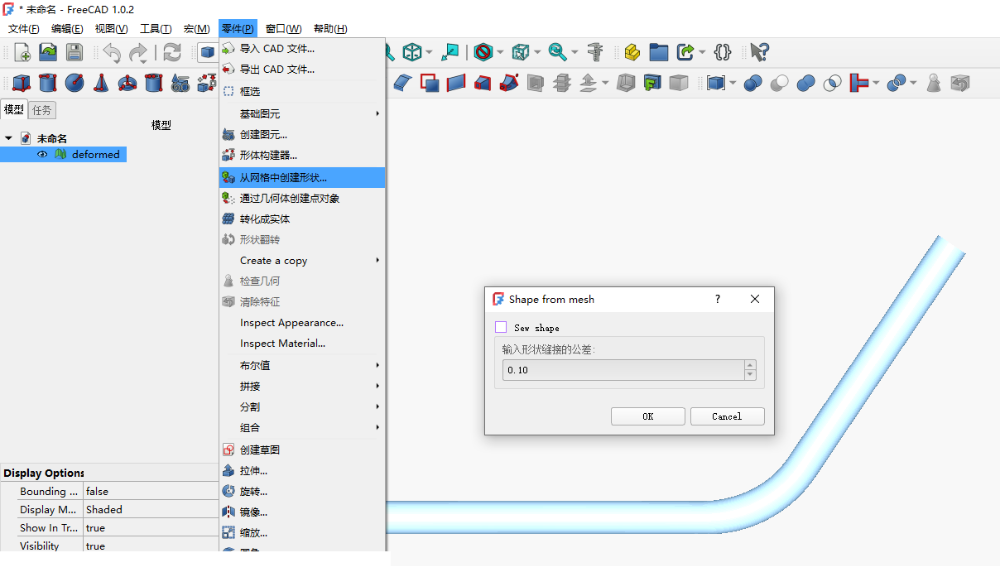Screen dimensions: 1000x566
Task: Click the zoom magnifier toolbar icon
Action: pos(557,52)
